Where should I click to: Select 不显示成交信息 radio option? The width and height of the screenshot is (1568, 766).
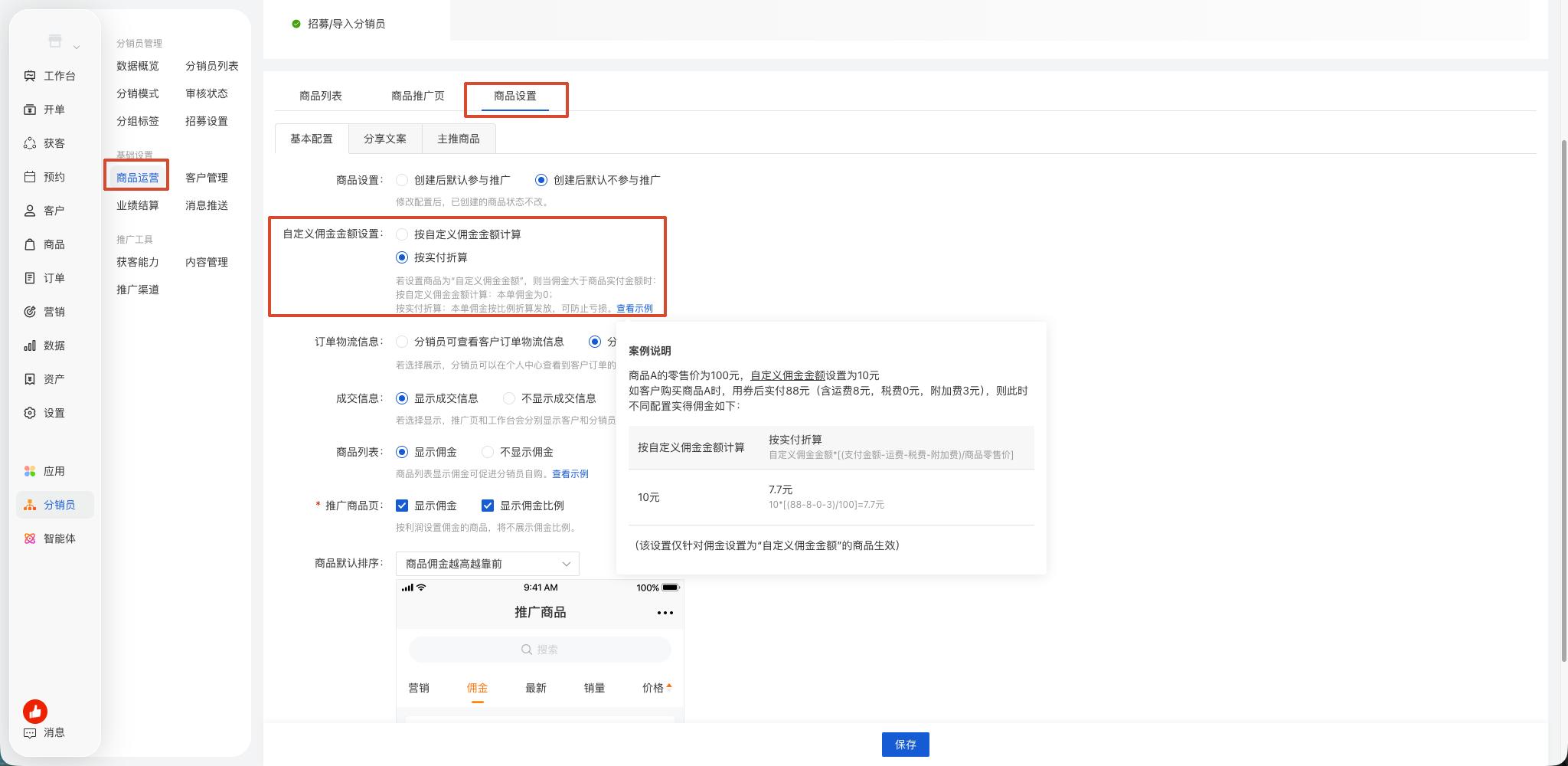coord(509,398)
